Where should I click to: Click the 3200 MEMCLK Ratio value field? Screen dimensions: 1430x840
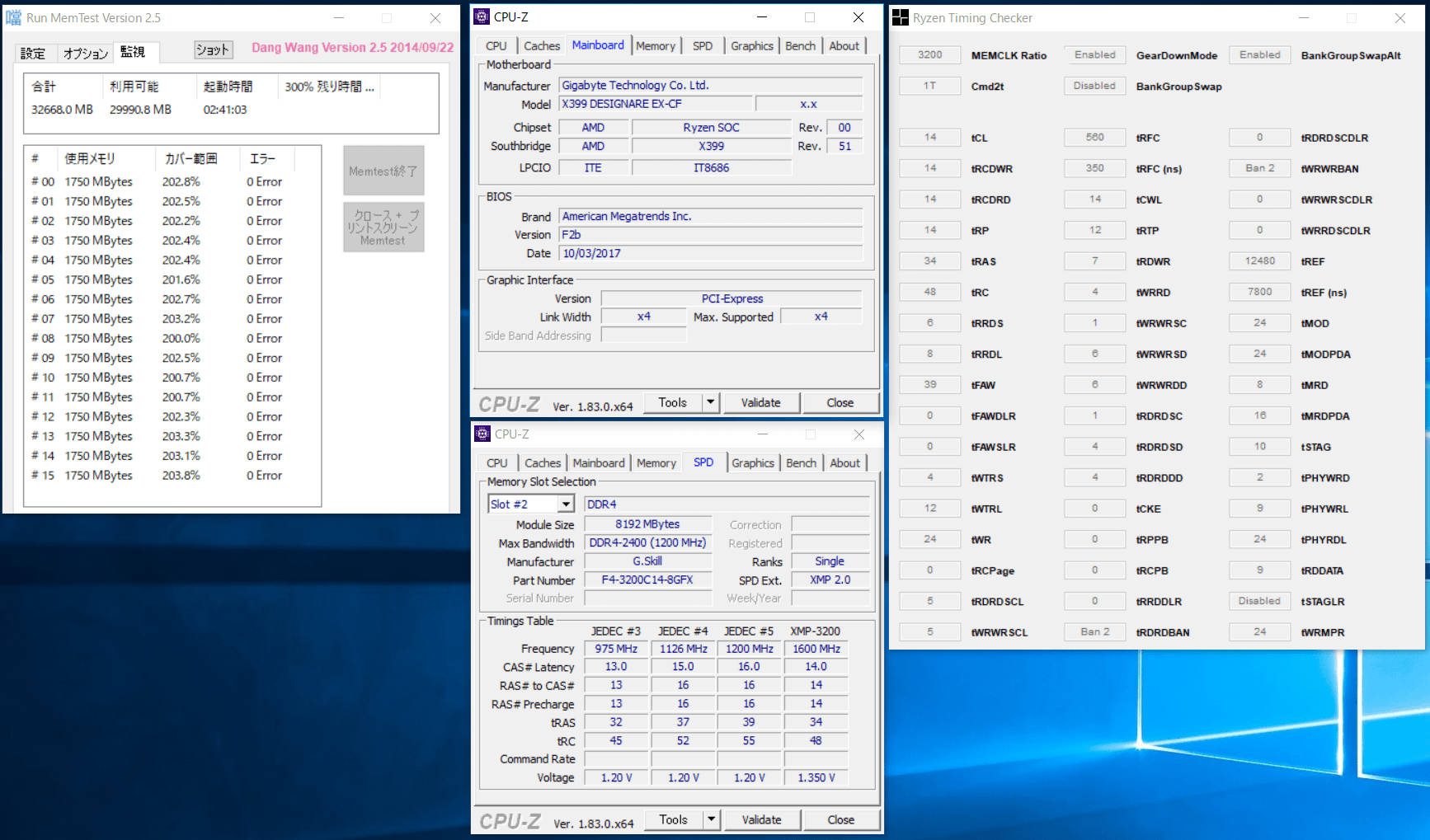(930, 54)
